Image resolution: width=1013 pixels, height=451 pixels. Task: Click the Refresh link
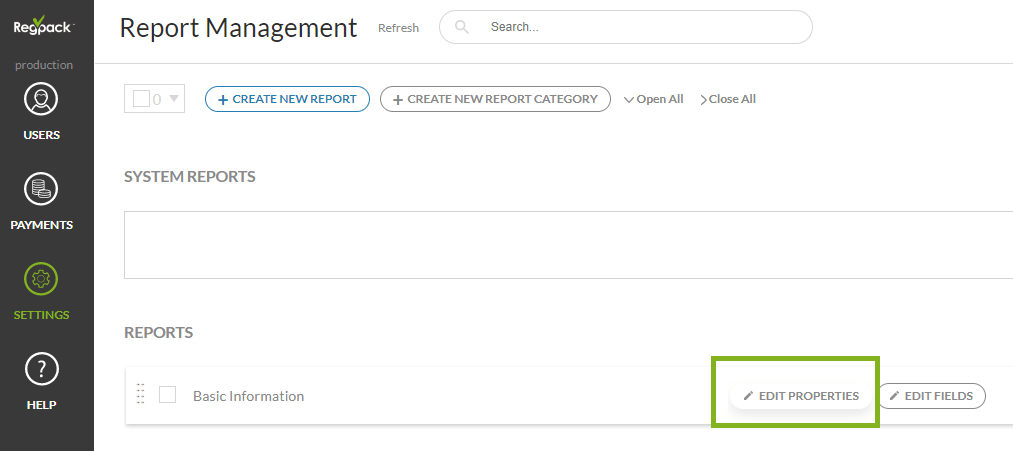click(x=398, y=28)
